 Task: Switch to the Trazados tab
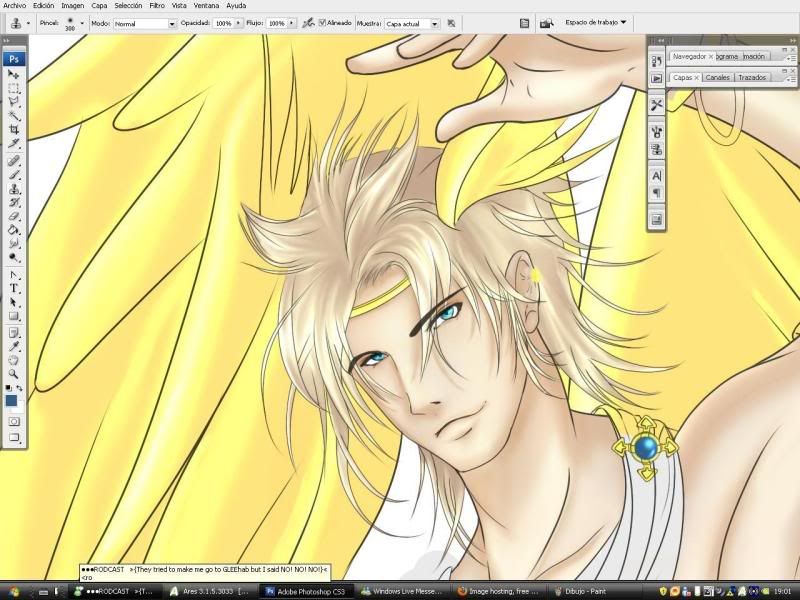752,78
